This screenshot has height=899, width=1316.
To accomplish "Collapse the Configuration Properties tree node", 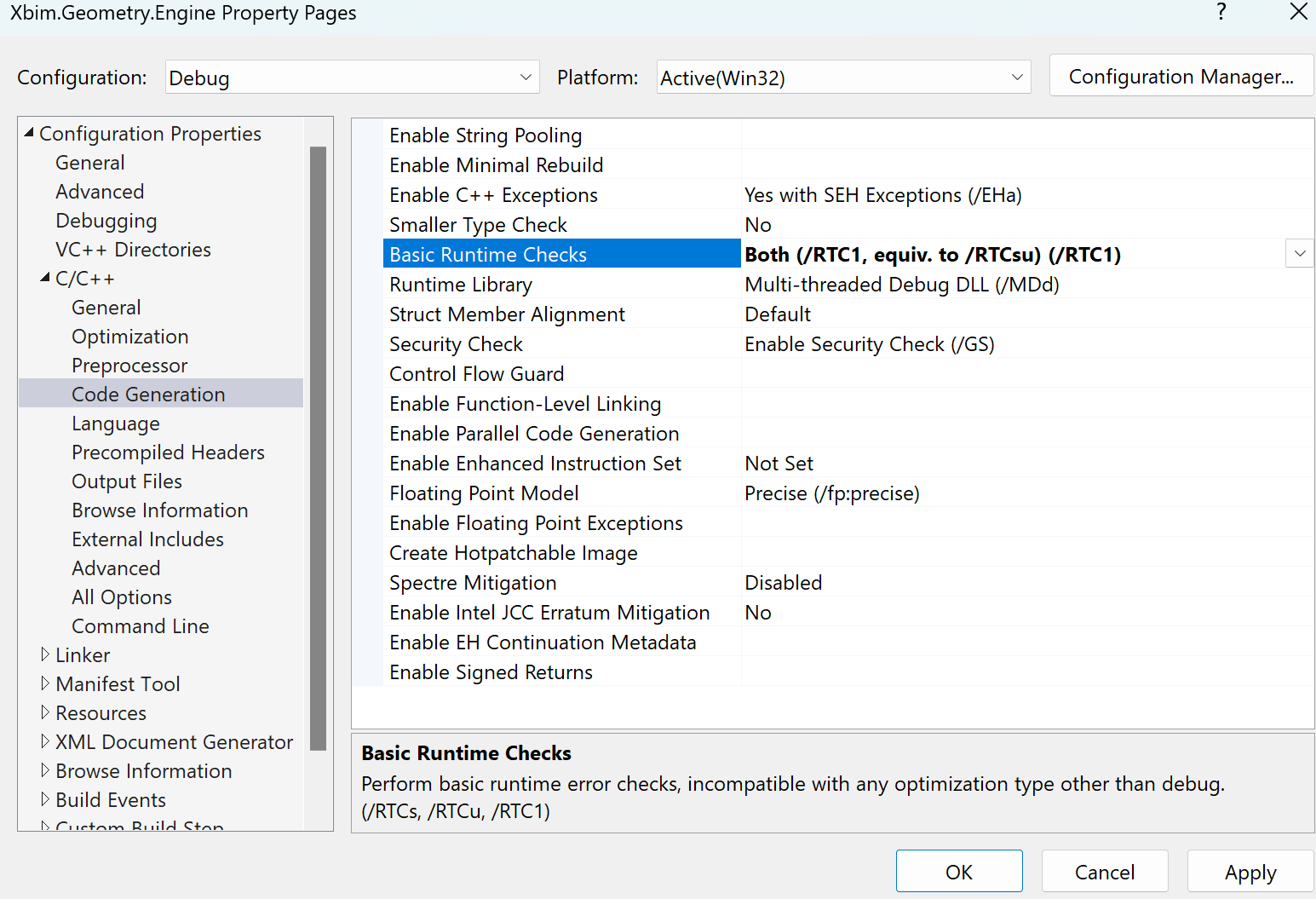I will click(x=28, y=133).
